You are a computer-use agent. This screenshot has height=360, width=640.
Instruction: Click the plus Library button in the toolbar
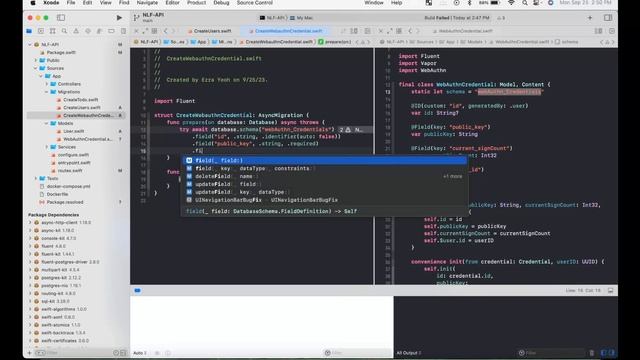pos(590,18)
